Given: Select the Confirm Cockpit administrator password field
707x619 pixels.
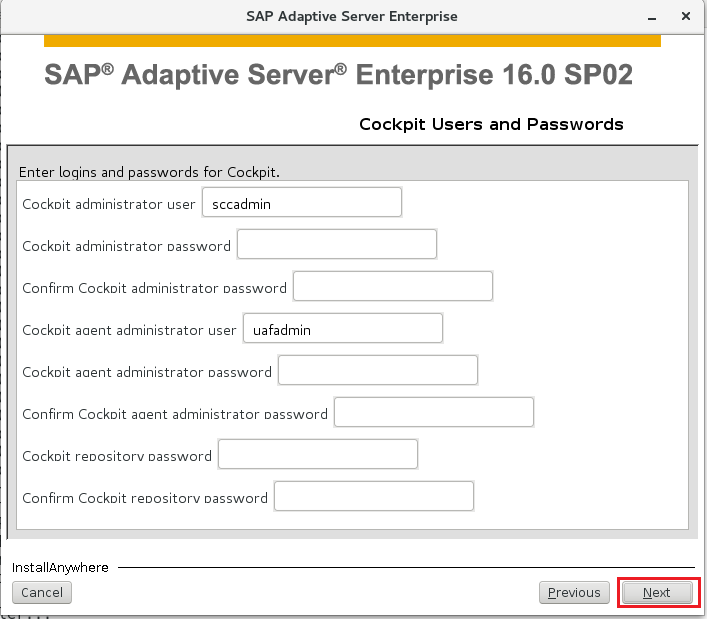Looking at the screenshot, I should [x=393, y=286].
